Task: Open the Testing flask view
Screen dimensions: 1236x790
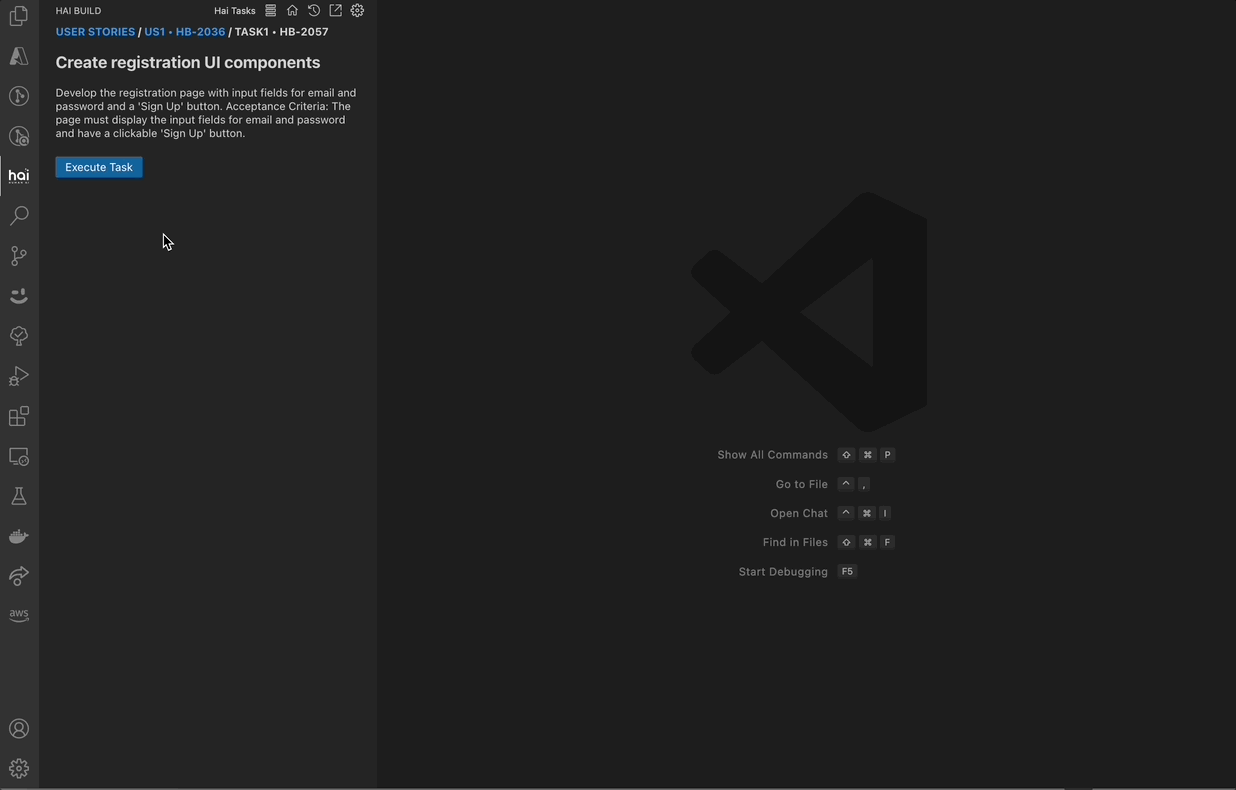Action: point(19,496)
